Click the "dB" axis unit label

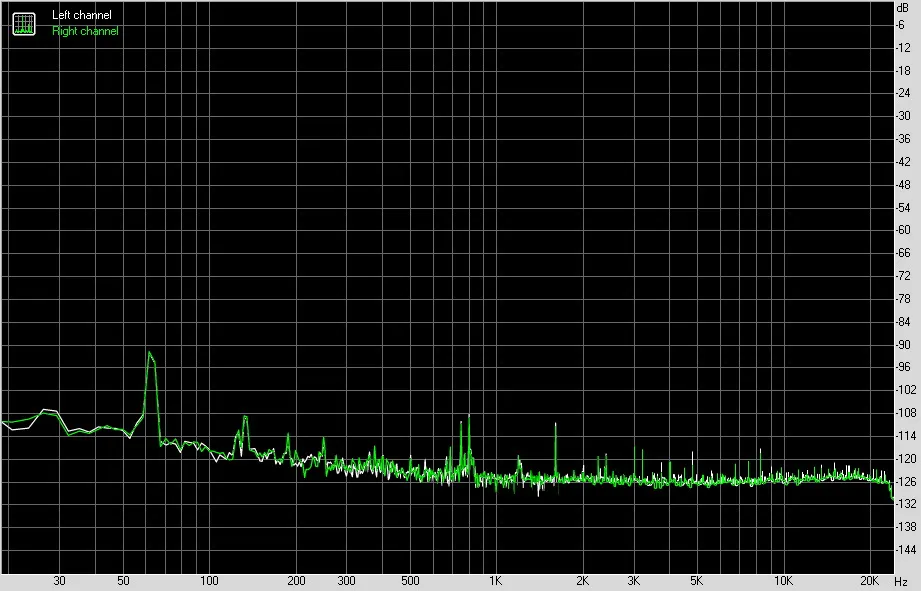903,8
